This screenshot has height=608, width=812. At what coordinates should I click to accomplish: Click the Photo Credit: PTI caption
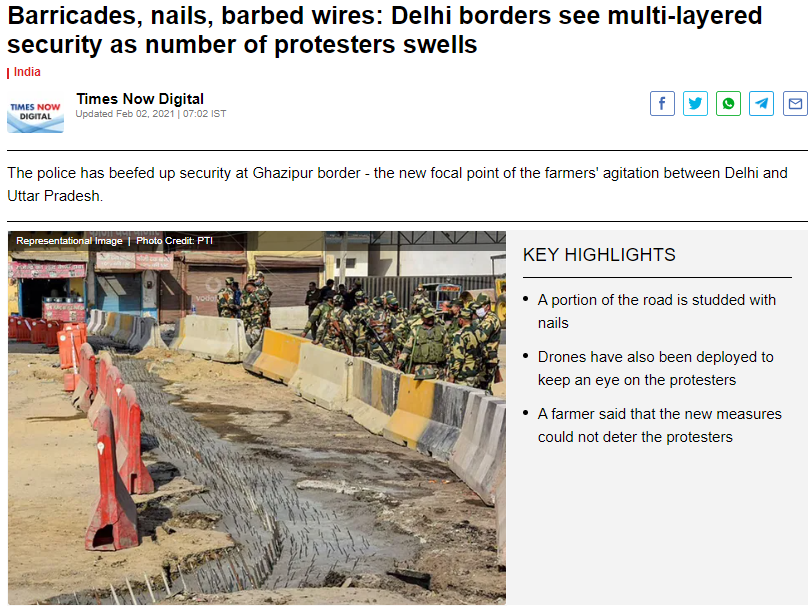(174, 240)
